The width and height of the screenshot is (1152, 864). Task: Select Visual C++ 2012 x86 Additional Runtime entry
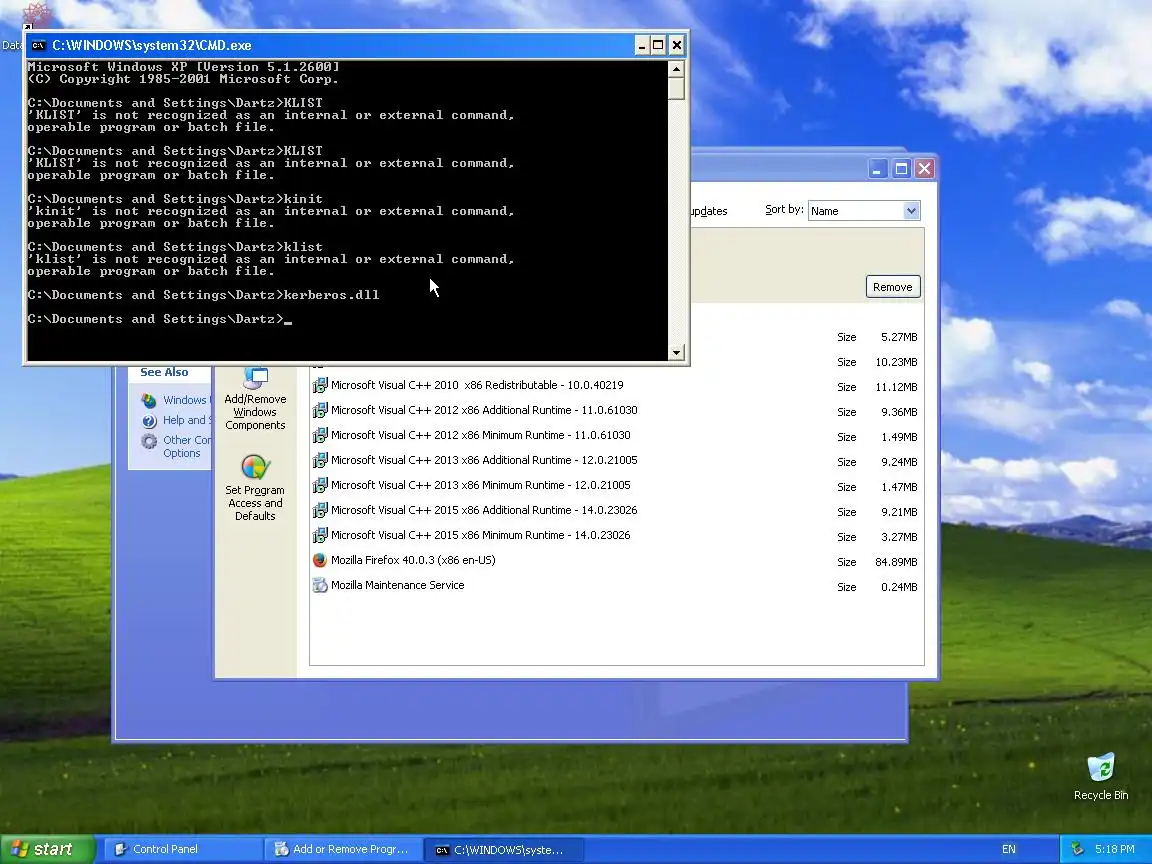[616, 411]
